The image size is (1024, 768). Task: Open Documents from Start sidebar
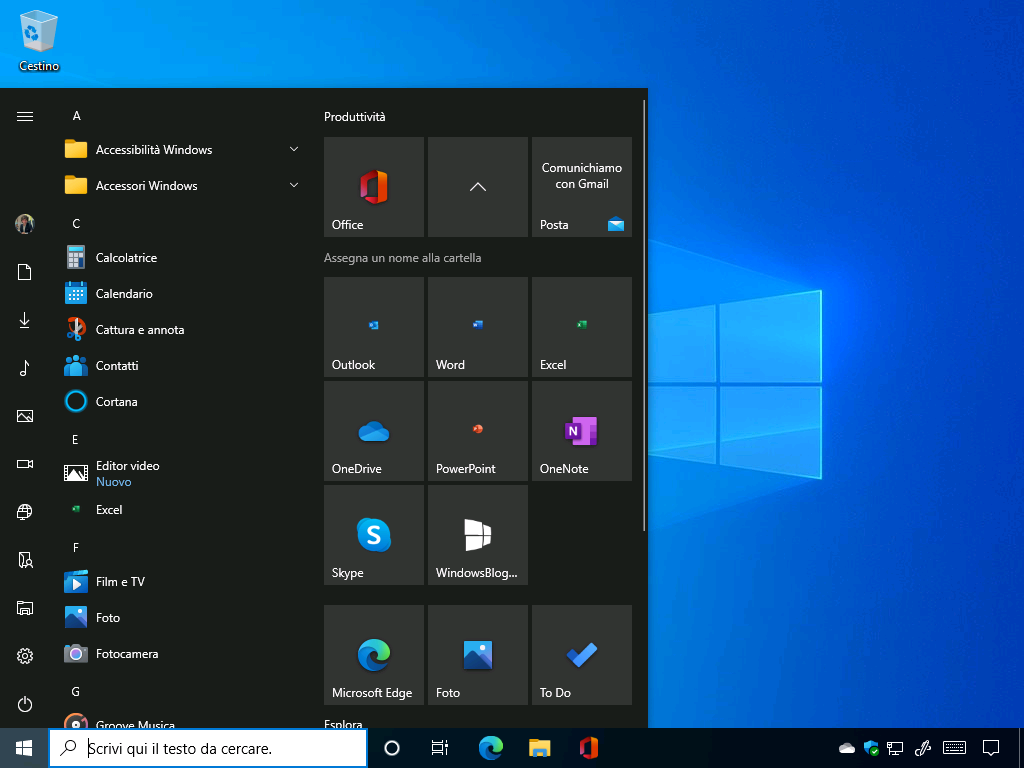coord(25,272)
